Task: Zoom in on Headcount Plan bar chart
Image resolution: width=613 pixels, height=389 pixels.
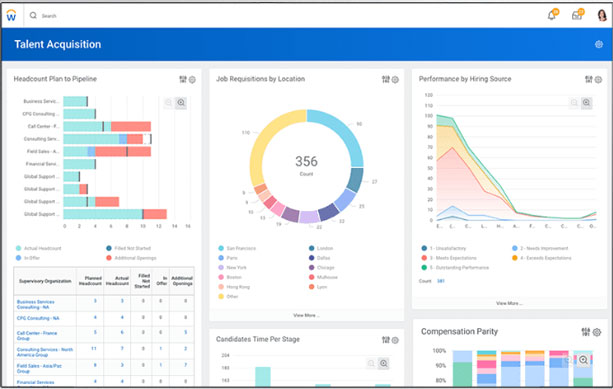Action: [x=181, y=103]
